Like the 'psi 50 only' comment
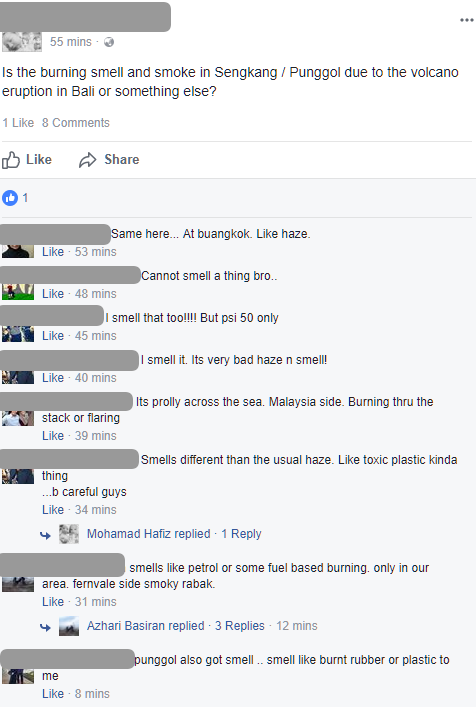Viewport: 476px width, 707px height. point(53,335)
